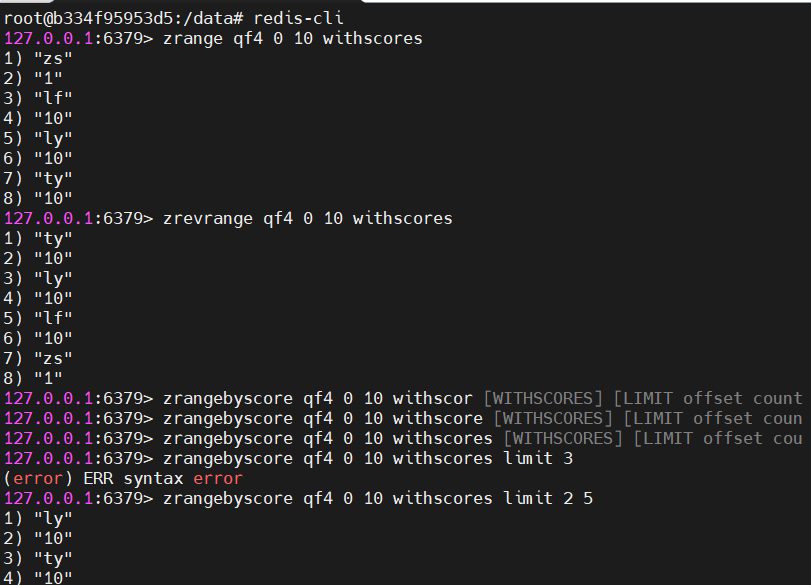Viewport: 811px width, 585px height.
Task: Click the gray LIMIT offset count hint after withscore
Action: [713, 418]
